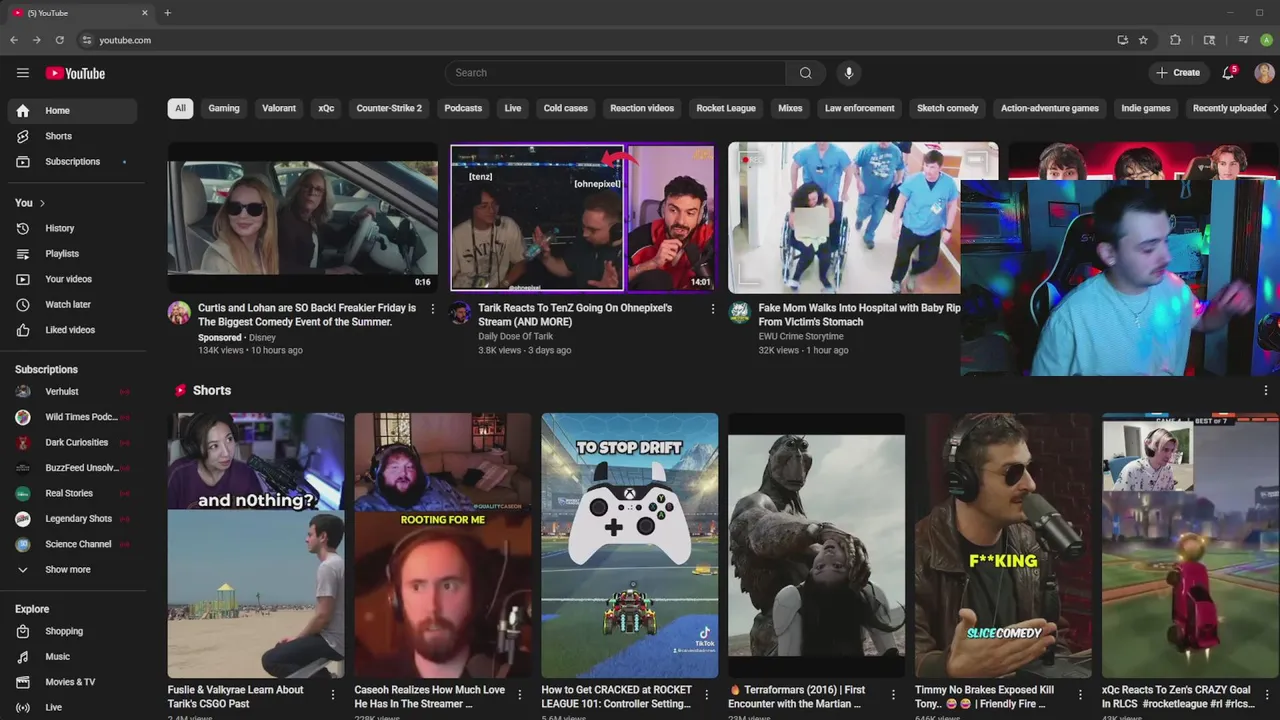Screen dimensions: 1280x720
Task: Open options for Terraformars short
Action: (x=893, y=694)
